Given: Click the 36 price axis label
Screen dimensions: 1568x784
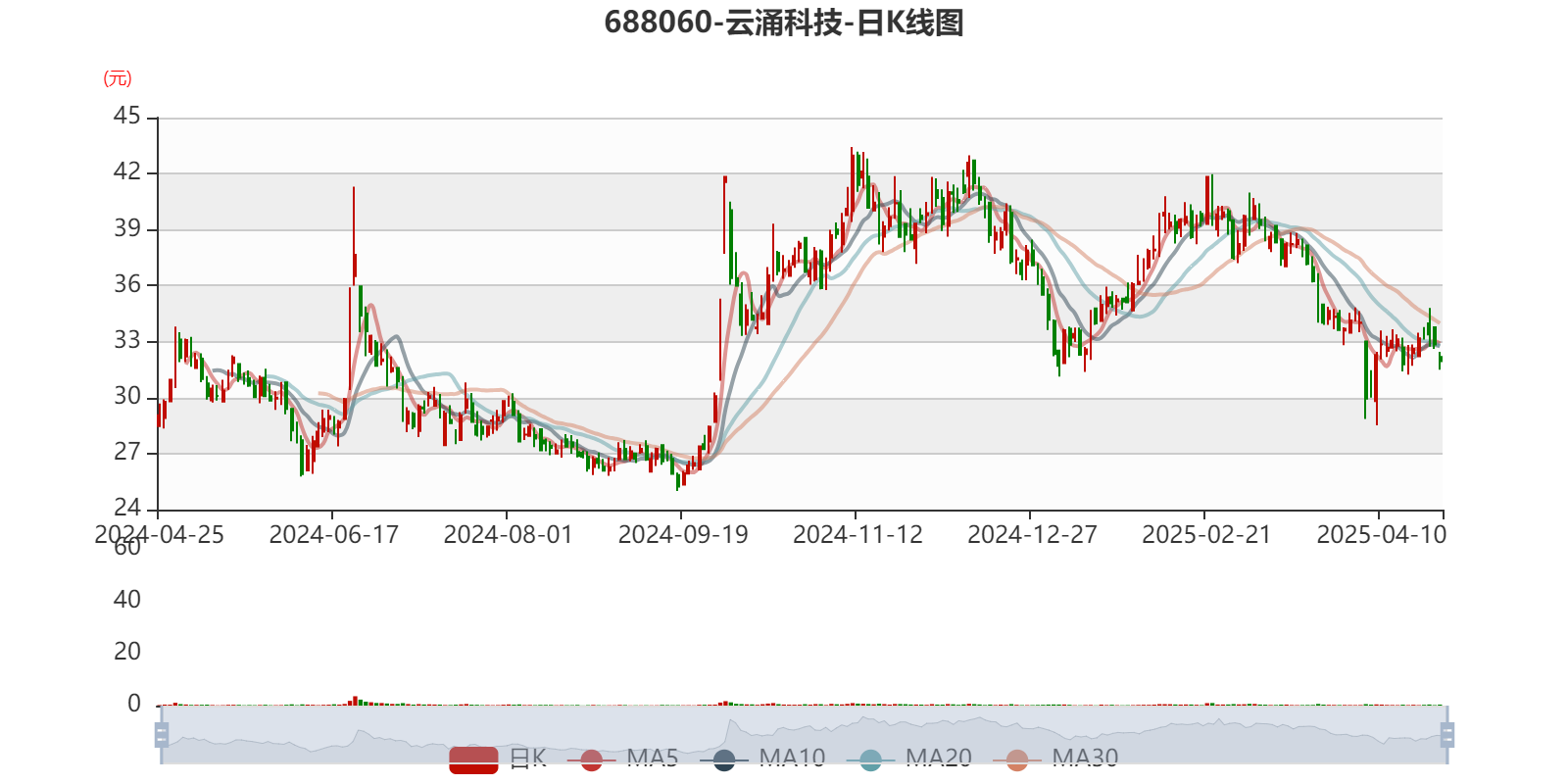Looking at the screenshot, I should (x=127, y=285).
